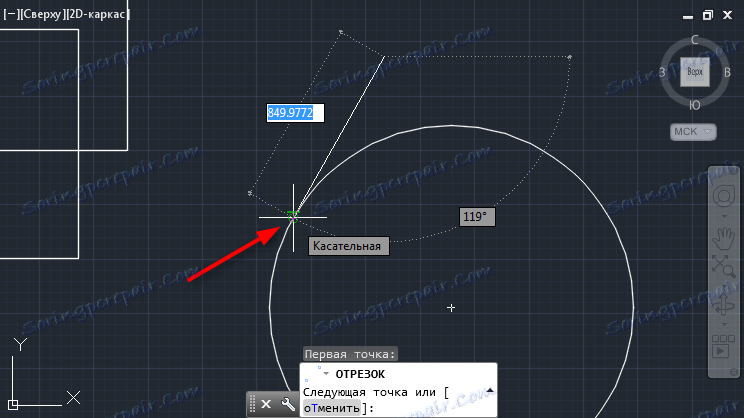The image size is (744, 418).
Task: Choose the оТменить command option
Action: [x=332, y=408]
